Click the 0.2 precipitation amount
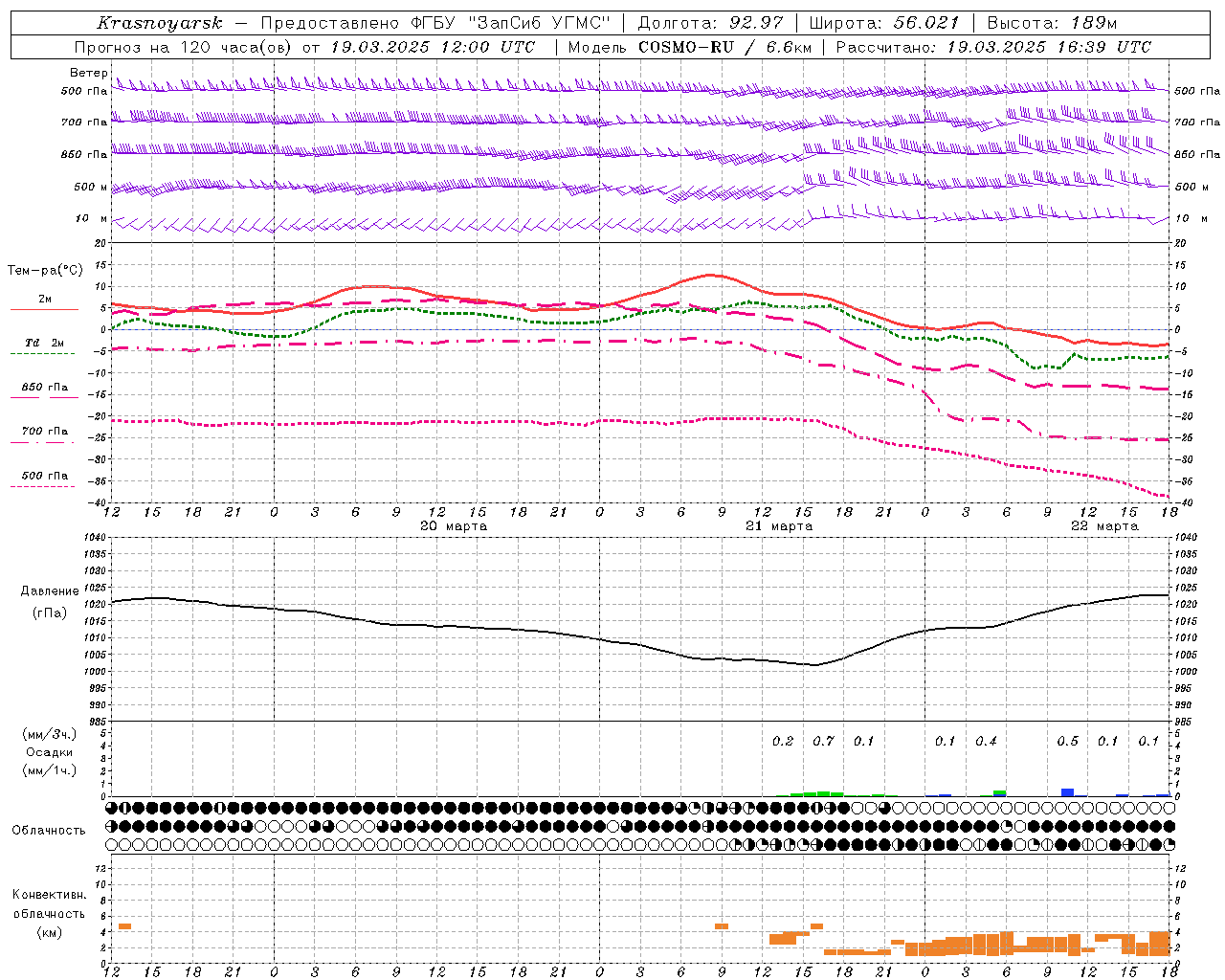1225x980 pixels. [783, 741]
